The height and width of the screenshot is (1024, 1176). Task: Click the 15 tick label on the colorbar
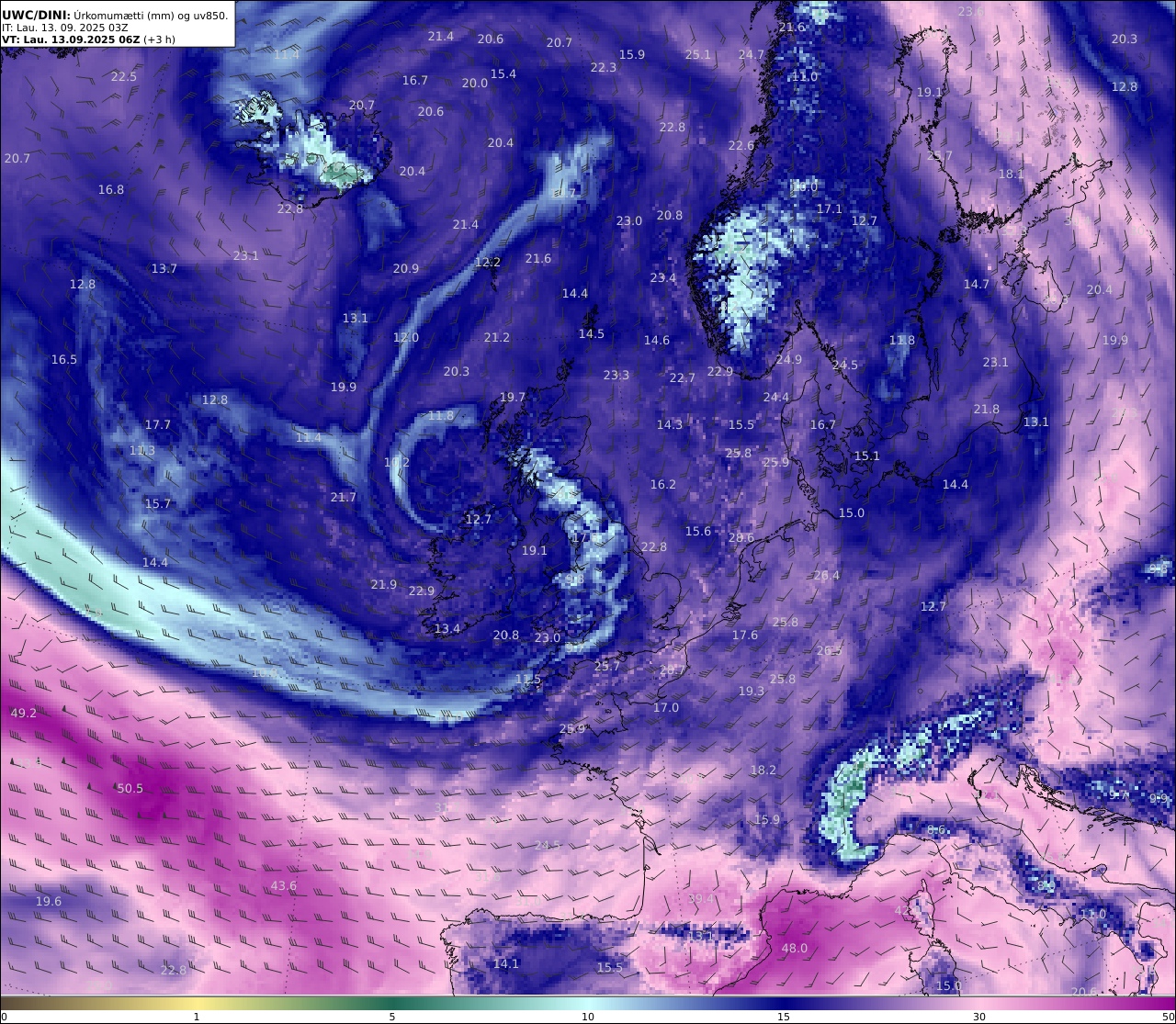[x=784, y=1017]
